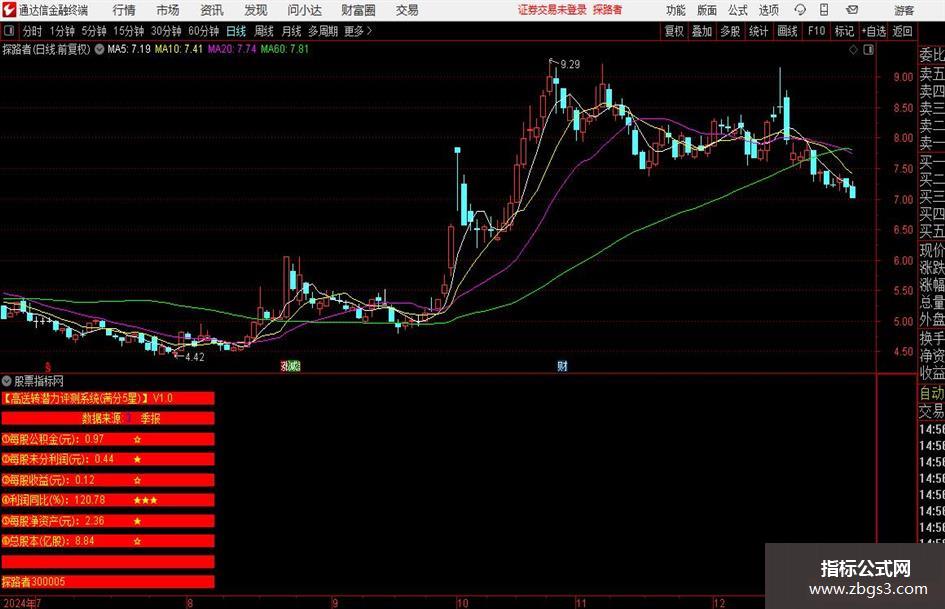The image size is (945, 609).
Task: Switch to 5分钟 period
Action: click(93, 31)
